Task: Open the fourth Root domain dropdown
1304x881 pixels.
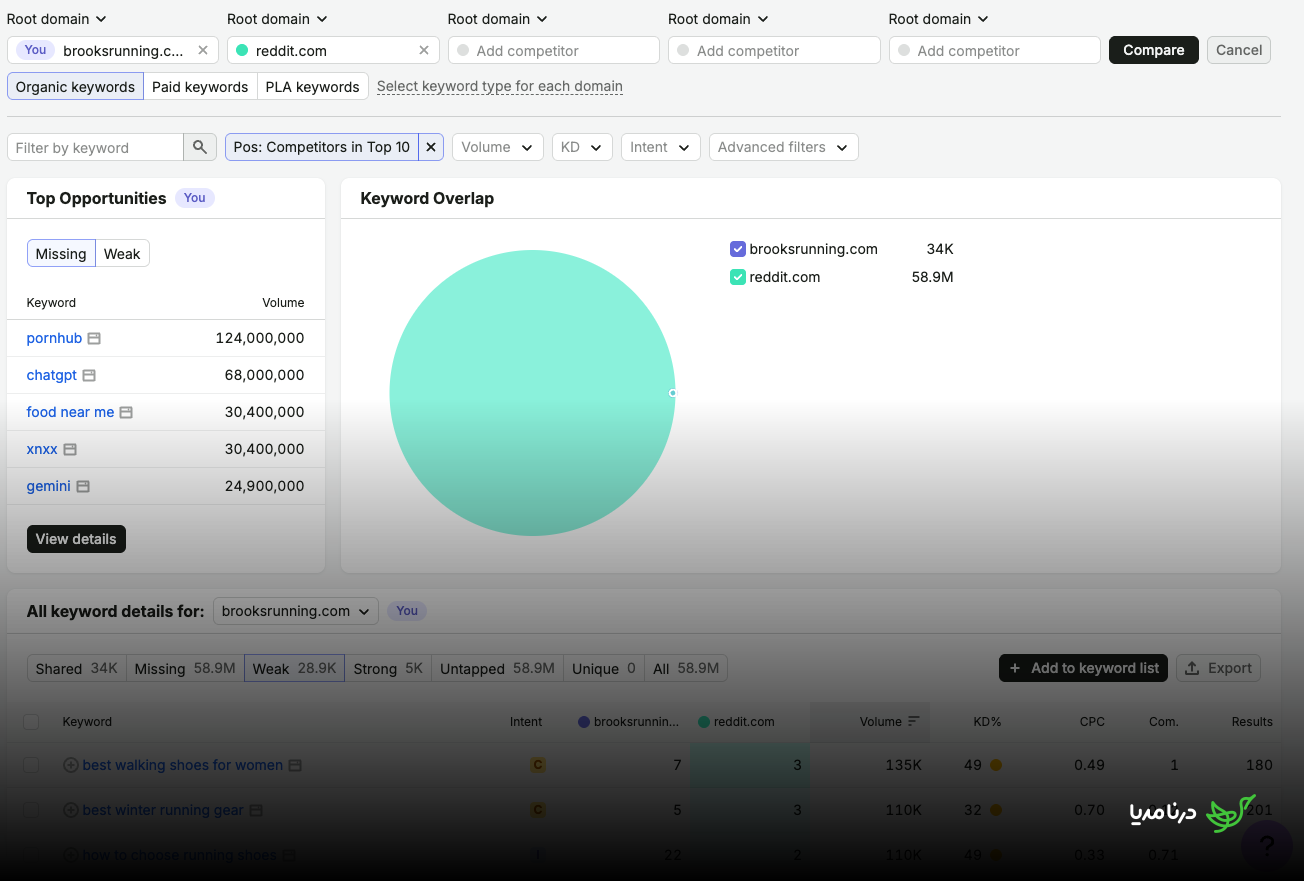Action: [718, 19]
